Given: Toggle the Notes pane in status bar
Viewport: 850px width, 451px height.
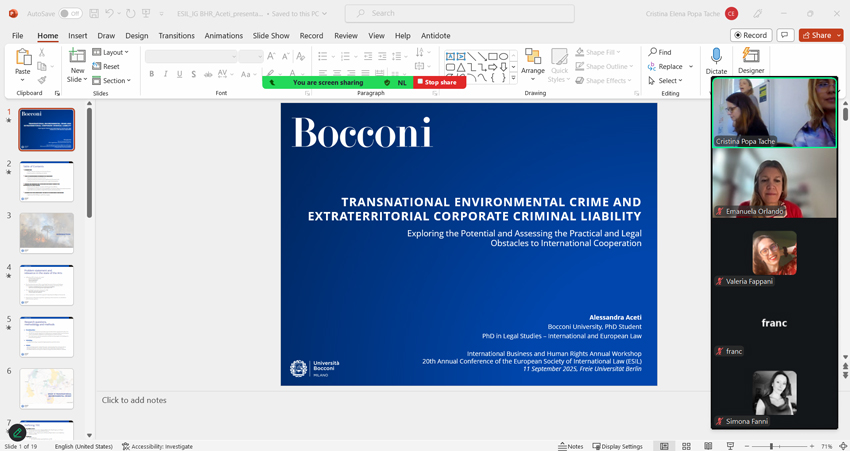Looking at the screenshot, I should tap(571, 446).
